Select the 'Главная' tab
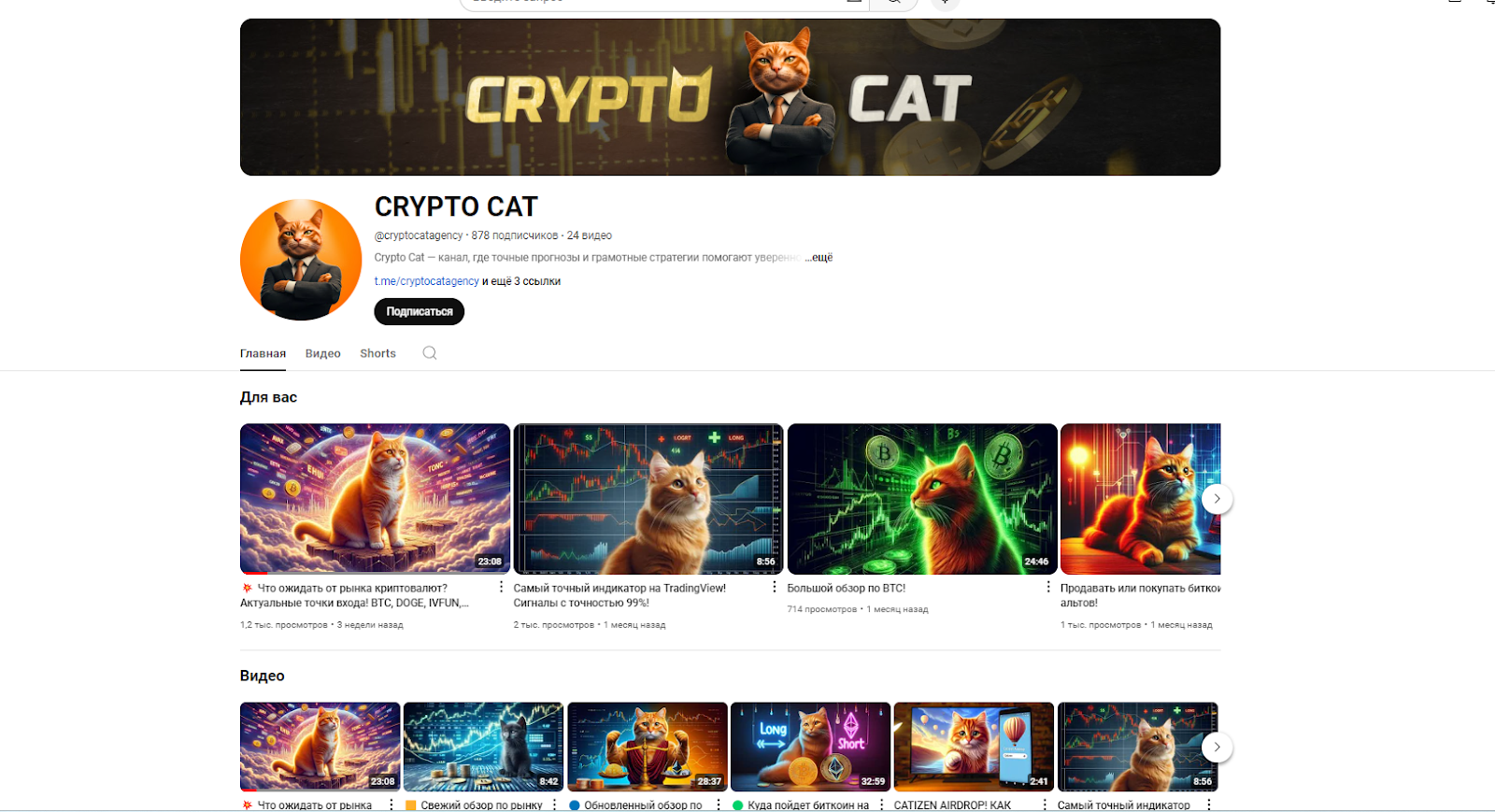 (263, 353)
